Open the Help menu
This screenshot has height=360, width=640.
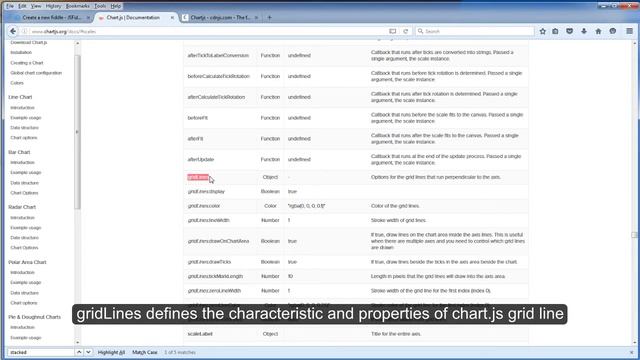(116, 6)
